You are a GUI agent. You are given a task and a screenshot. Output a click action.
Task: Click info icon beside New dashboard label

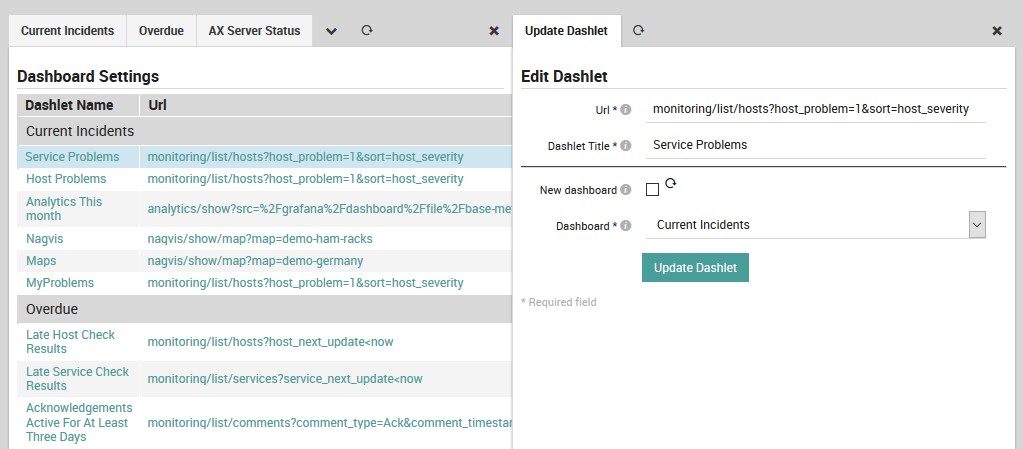click(x=626, y=189)
